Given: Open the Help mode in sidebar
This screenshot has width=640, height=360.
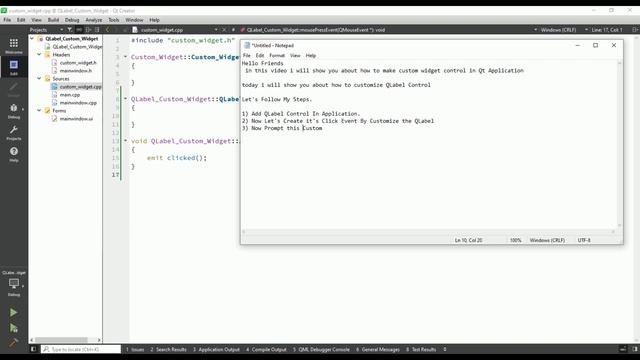Looking at the screenshot, I should tap(13, 154).
